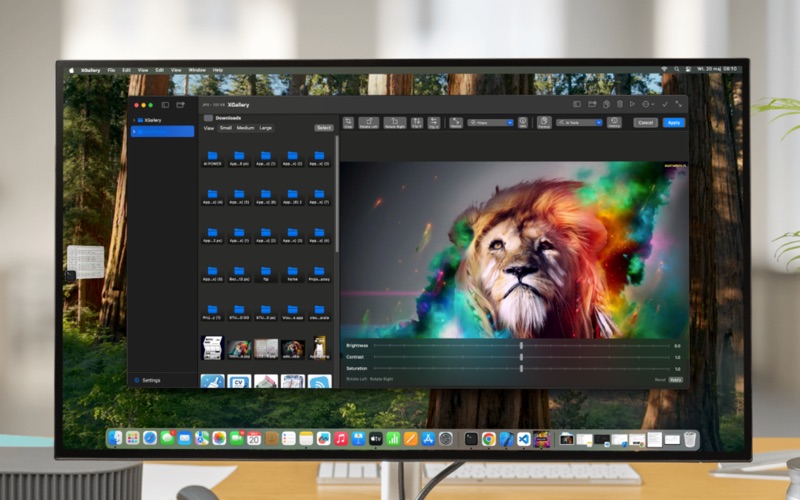The image size is (800, 500).
Task: Click small Apply button next to Reset
Action: pyautogui.click(x=676, y=380)
